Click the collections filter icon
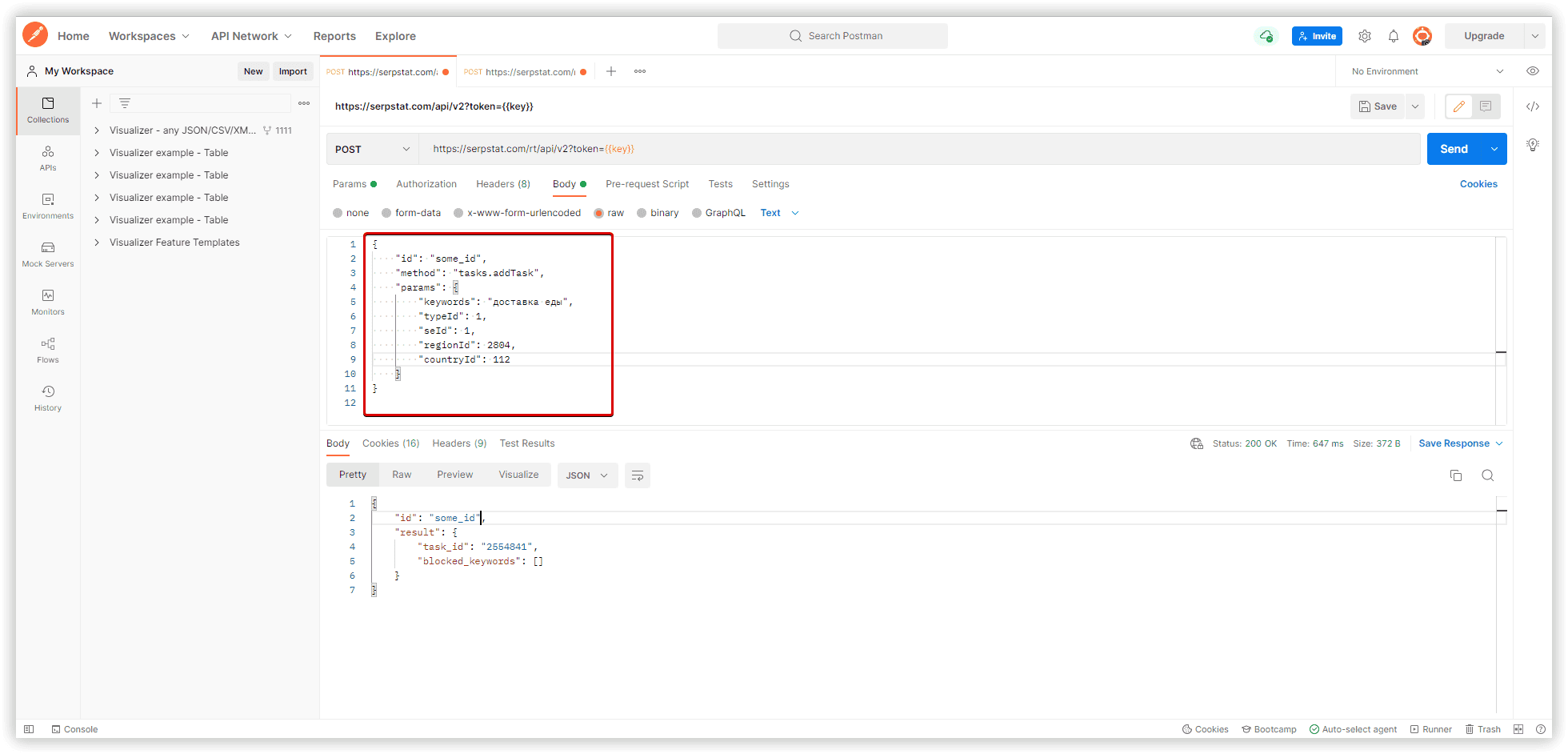 (x=125, y=103)
